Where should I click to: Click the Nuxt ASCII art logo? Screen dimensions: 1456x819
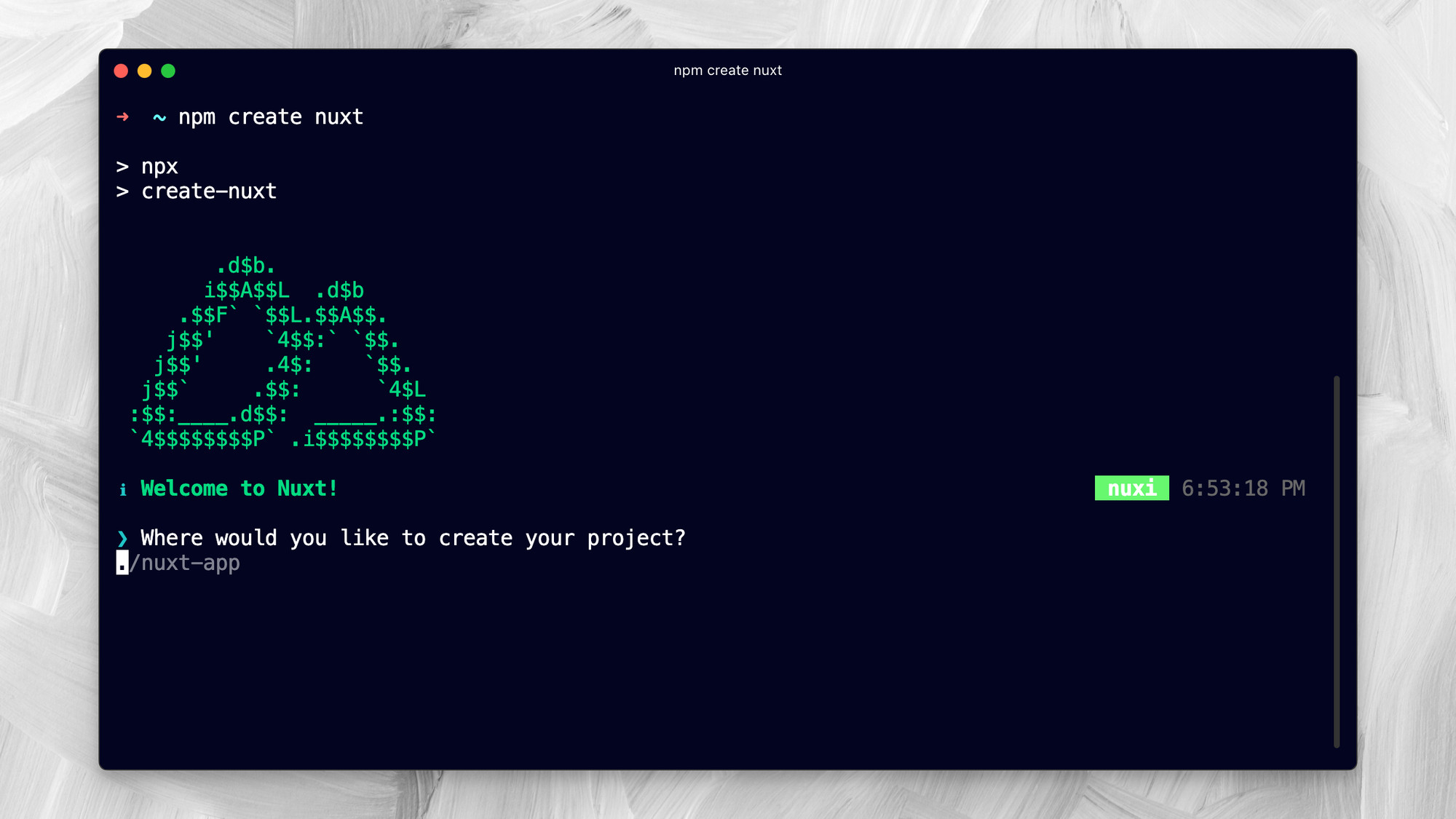[x=283, y=352]
